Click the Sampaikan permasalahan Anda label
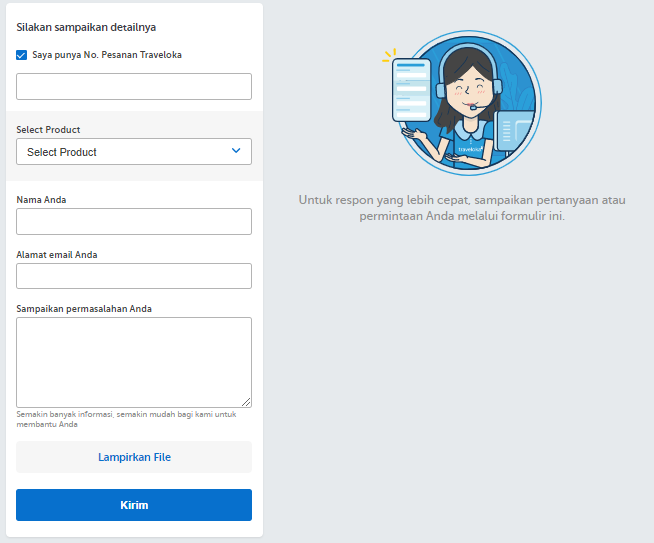Image resolution: width=654 pixels, height=543 pixels. 84,309
